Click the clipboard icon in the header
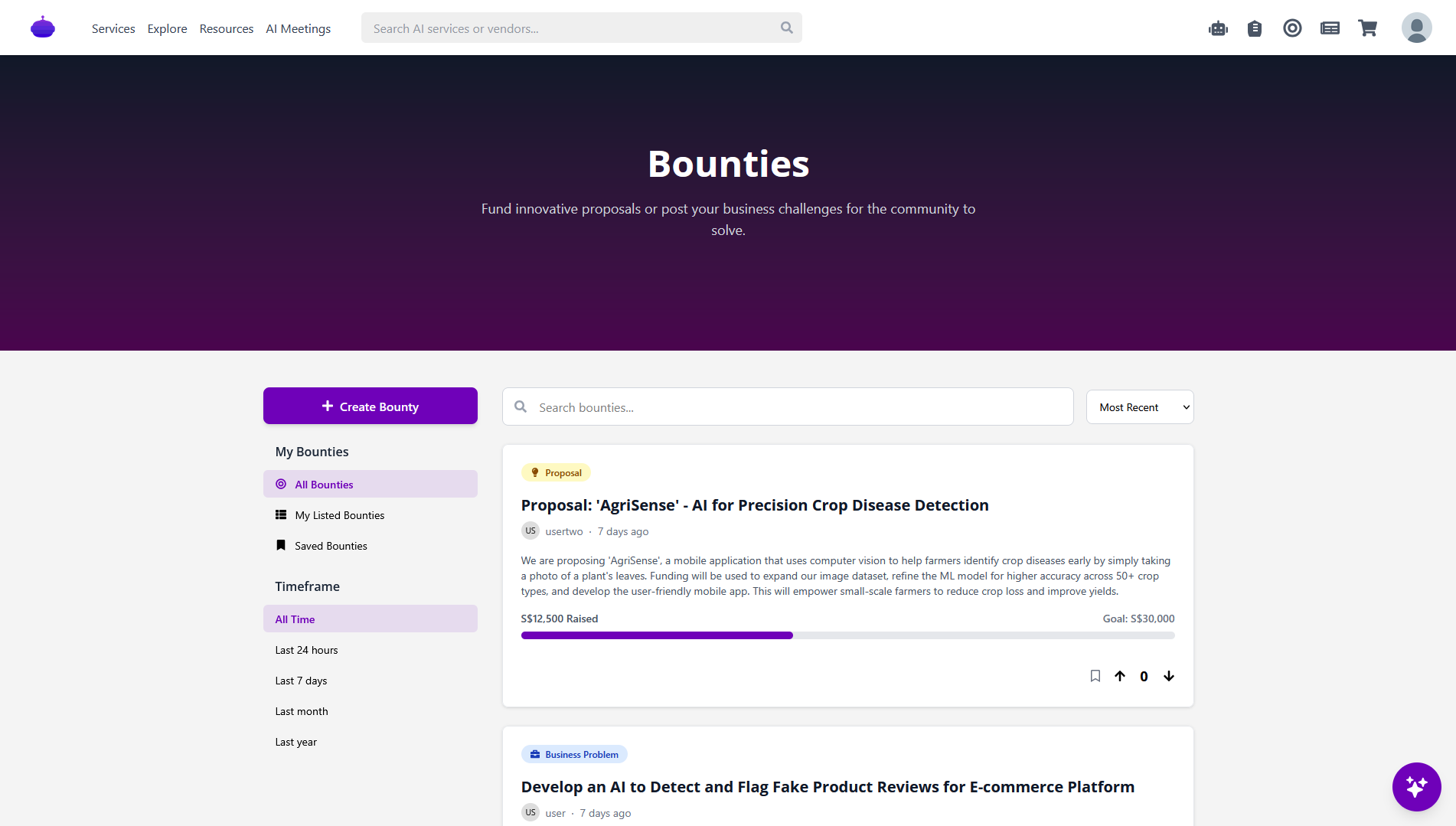Image resolution: width=1456 pixels, height=826 pixels. pyautogui.click(x=1255, y=28)
